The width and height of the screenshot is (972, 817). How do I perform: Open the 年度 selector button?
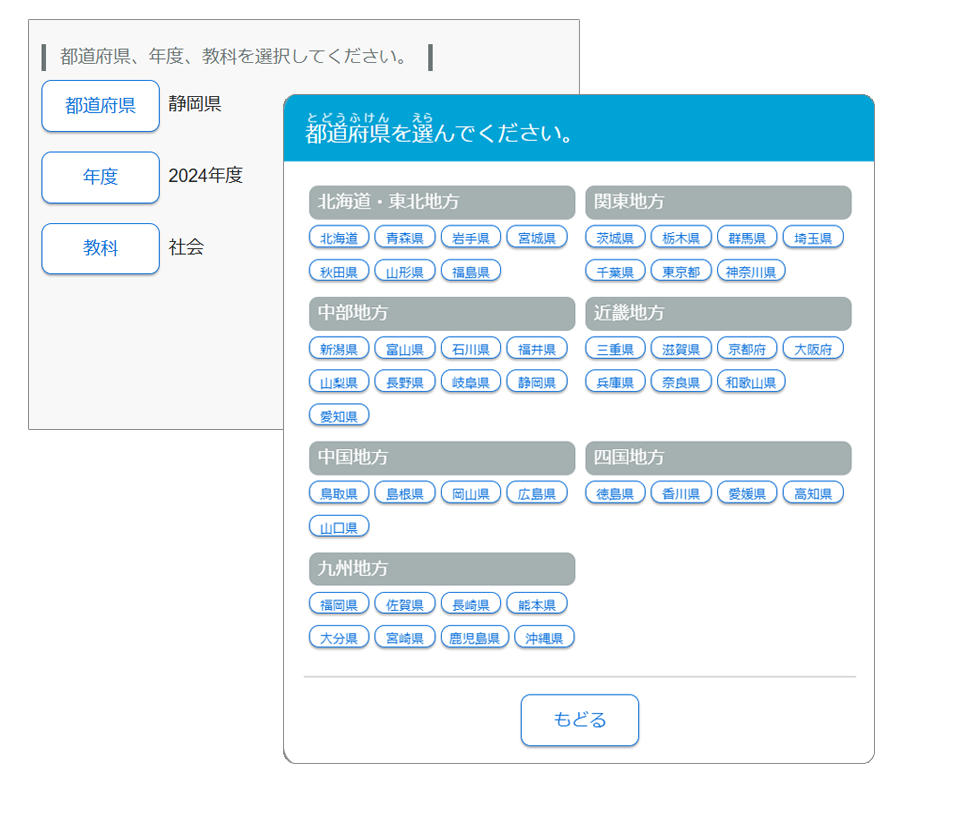pos(100,177)
